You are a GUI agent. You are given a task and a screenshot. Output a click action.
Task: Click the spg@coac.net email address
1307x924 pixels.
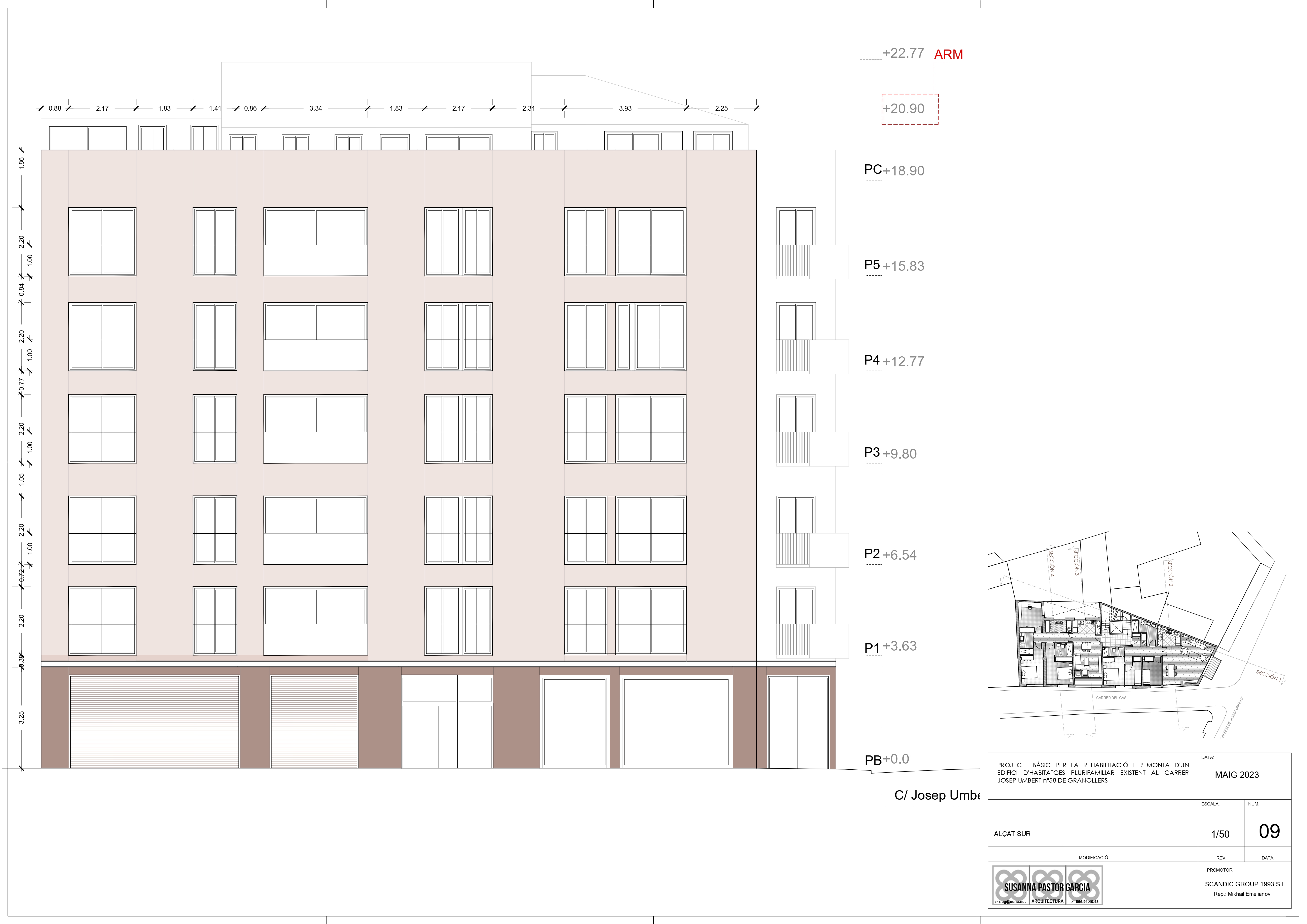(x=1010, y=902)
